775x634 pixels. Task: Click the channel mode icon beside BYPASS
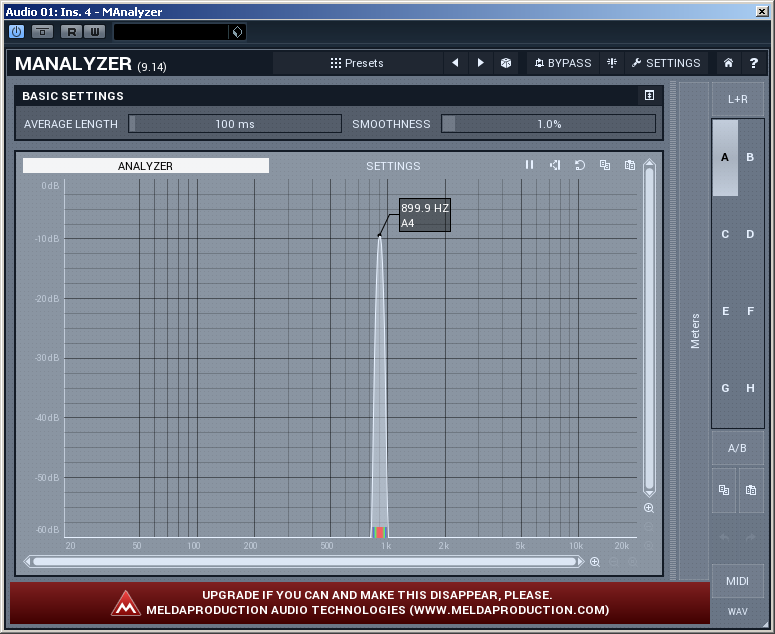612,63
